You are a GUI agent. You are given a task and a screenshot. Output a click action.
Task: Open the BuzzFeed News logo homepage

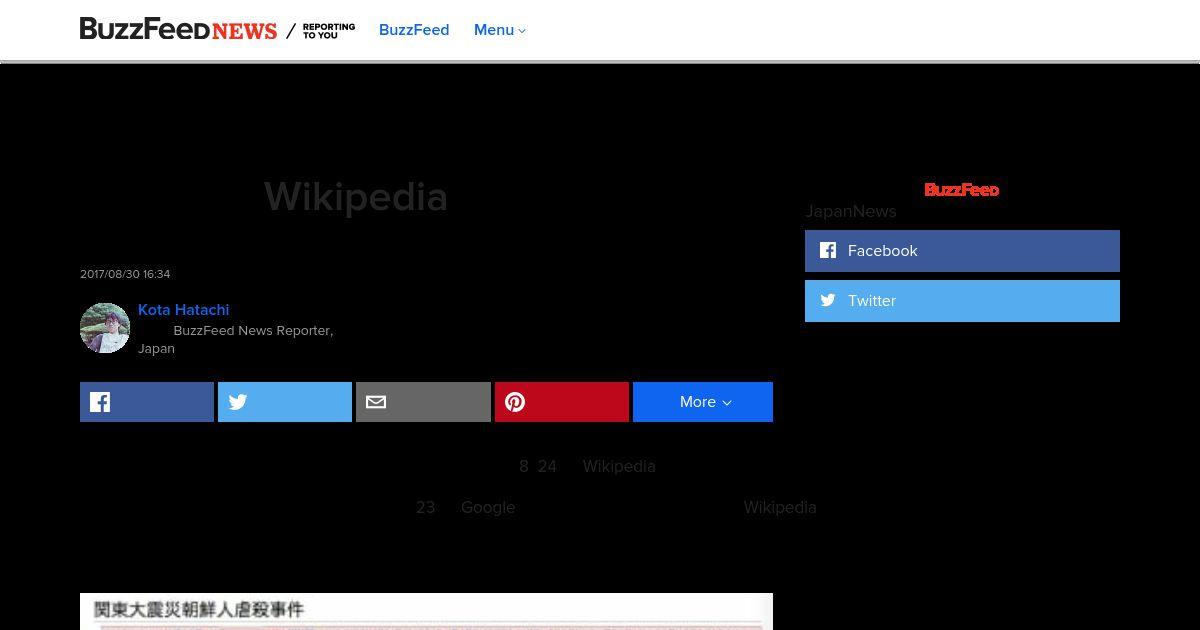[x=178, y=30]
